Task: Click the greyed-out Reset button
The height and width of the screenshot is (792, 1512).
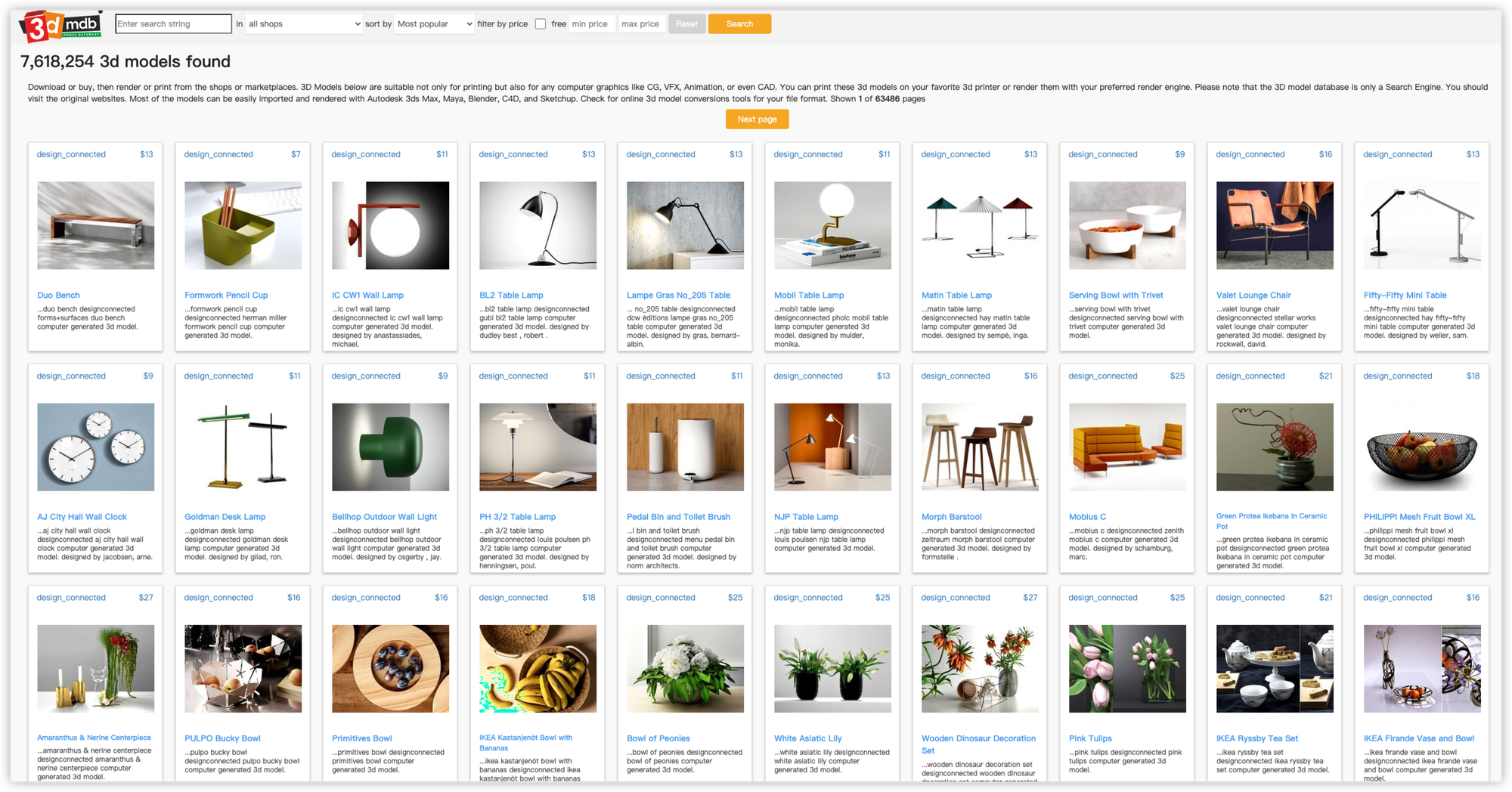Action: pyautogui.click(x=686, y=23)
